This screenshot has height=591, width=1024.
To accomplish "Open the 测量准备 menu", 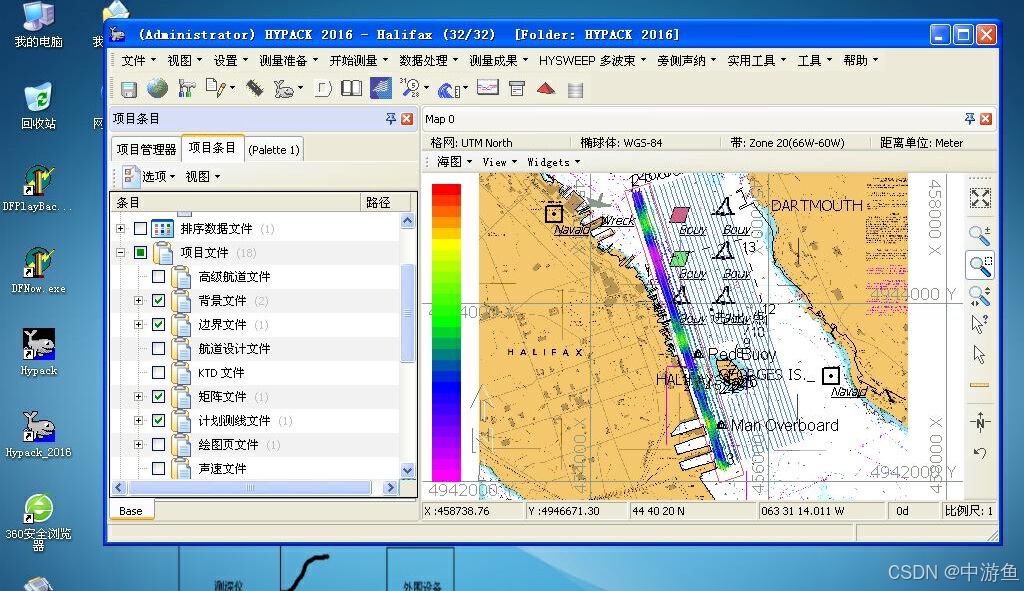I will pos(288,60).
